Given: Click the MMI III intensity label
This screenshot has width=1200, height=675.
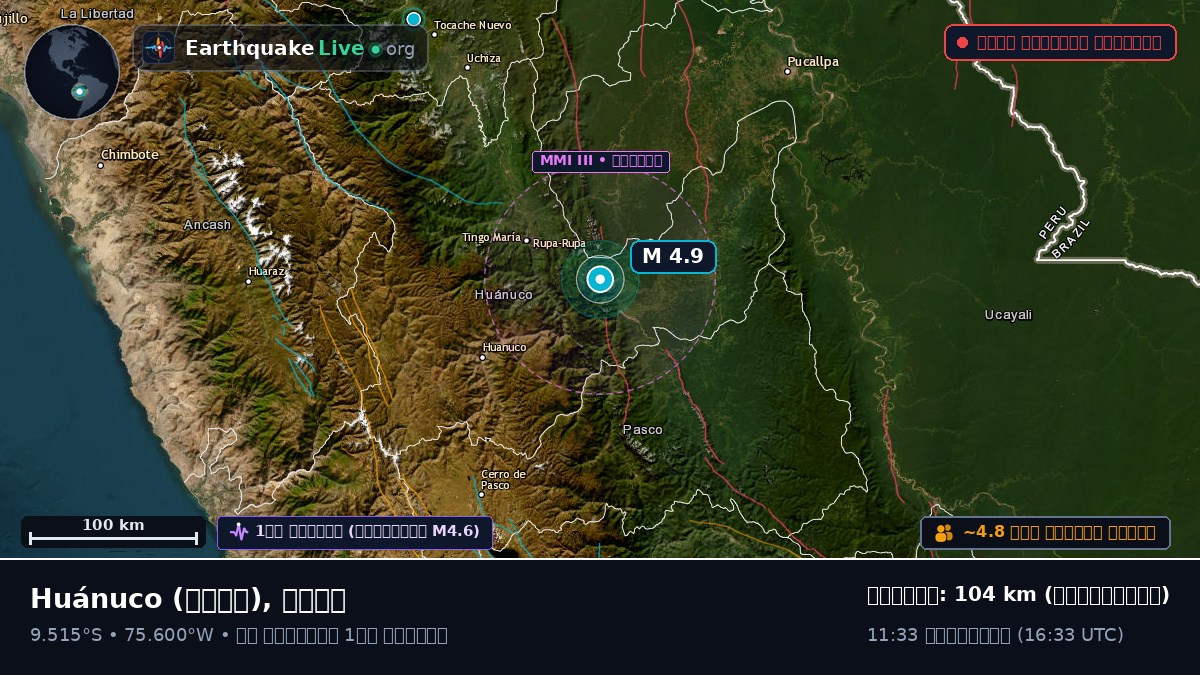Looking at the screenshot, I should point(600,161).
